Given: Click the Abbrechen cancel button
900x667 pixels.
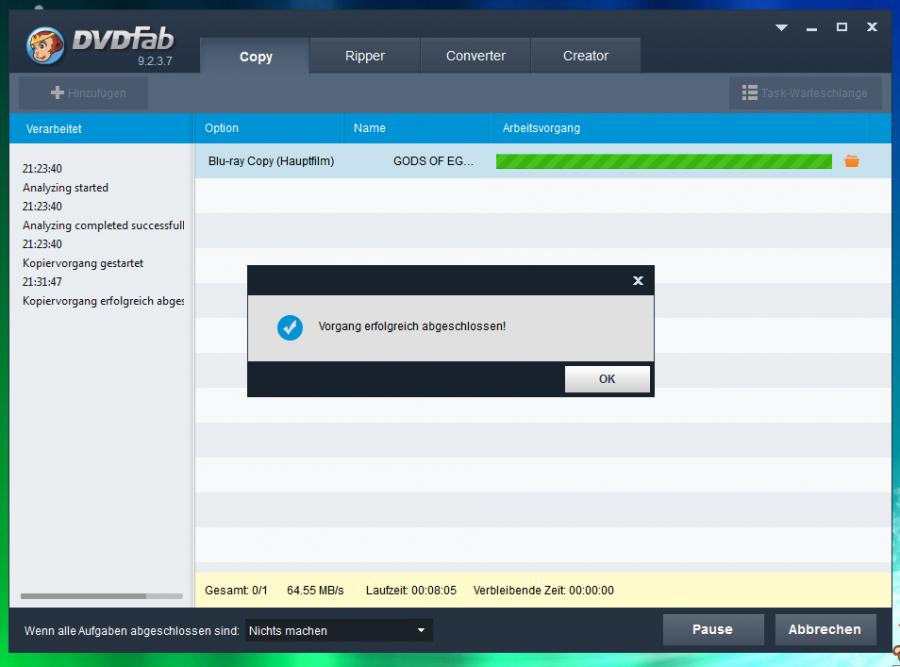Looking at the screenshot, I should [x=825, y=630].
